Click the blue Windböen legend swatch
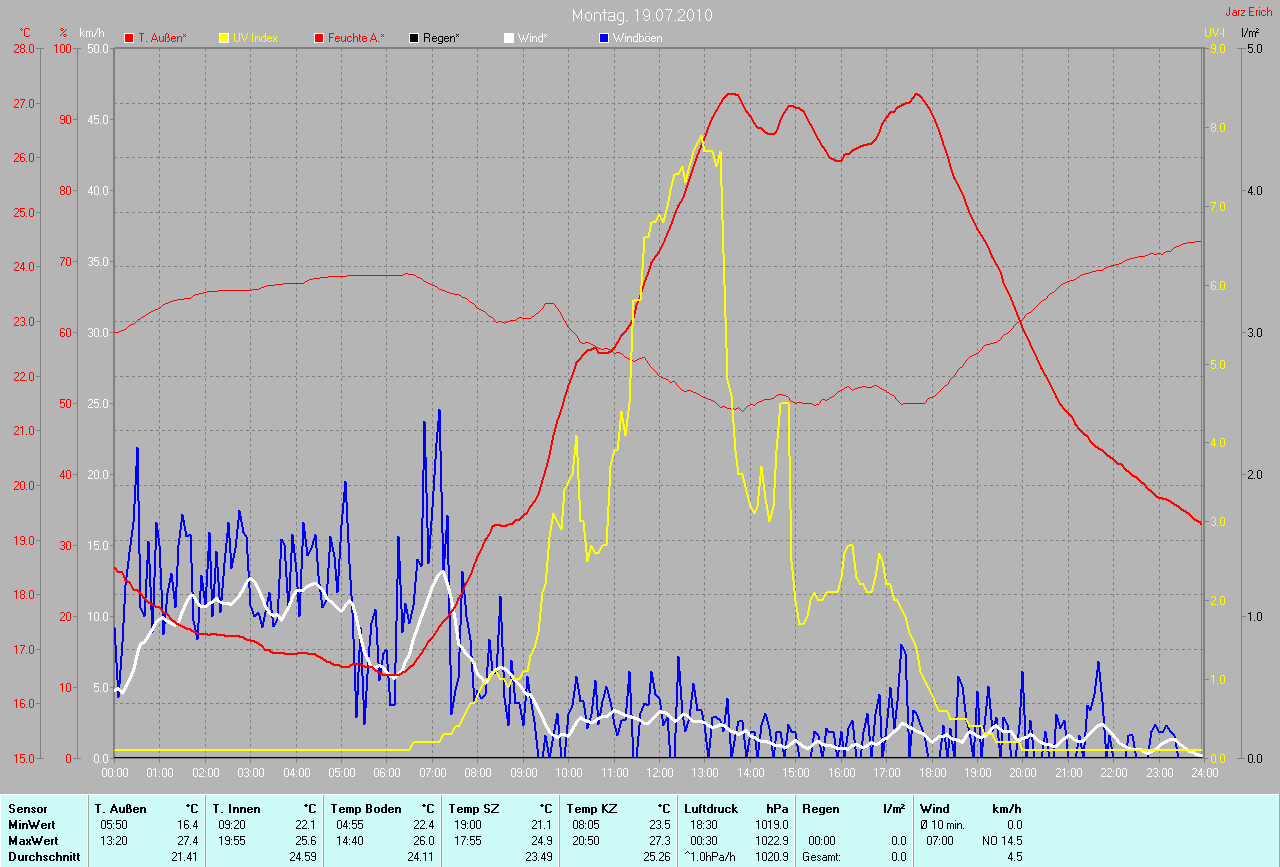The height and width of the screenshot is (867, 1280). (603, 38)
